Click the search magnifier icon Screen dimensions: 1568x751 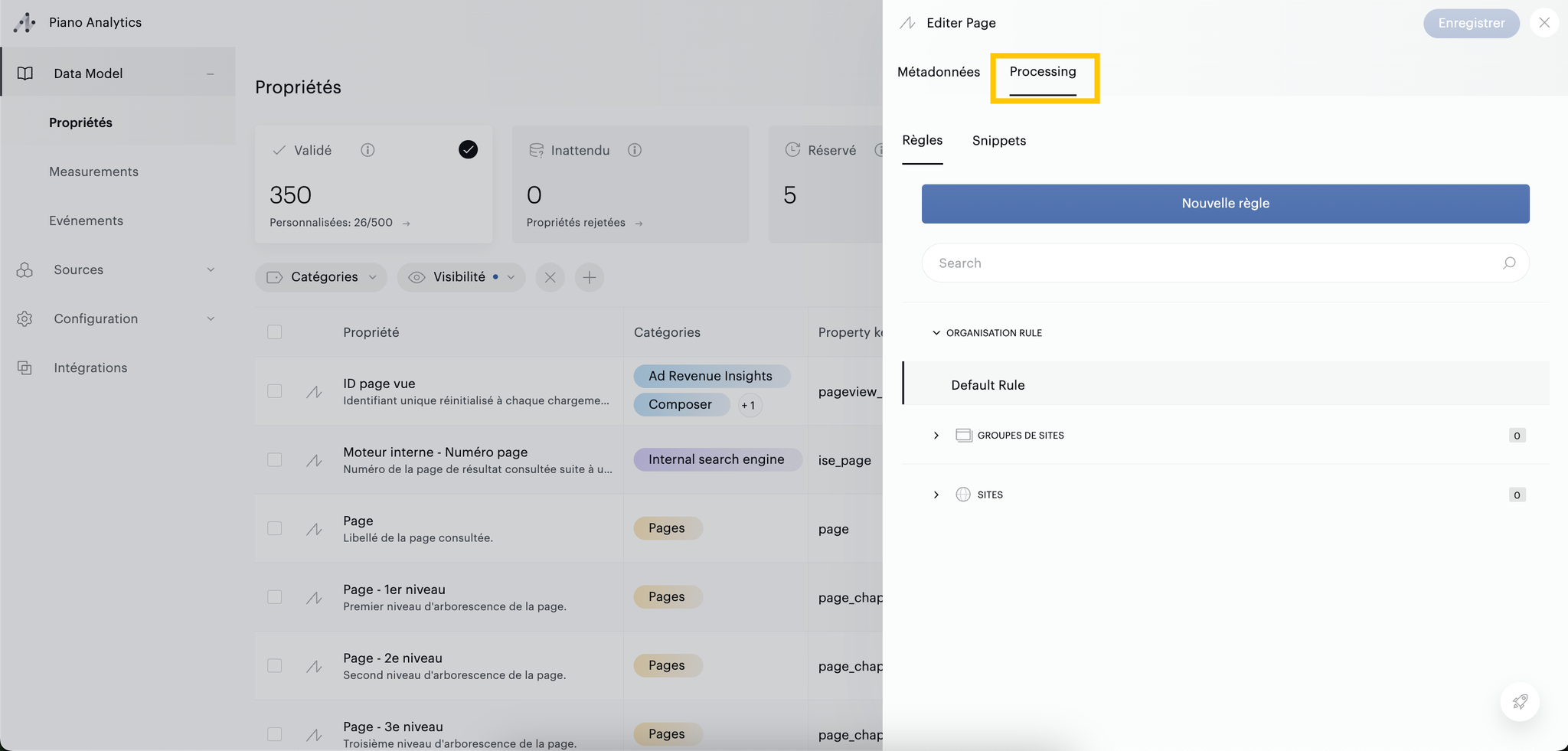tap(1508, 263)
